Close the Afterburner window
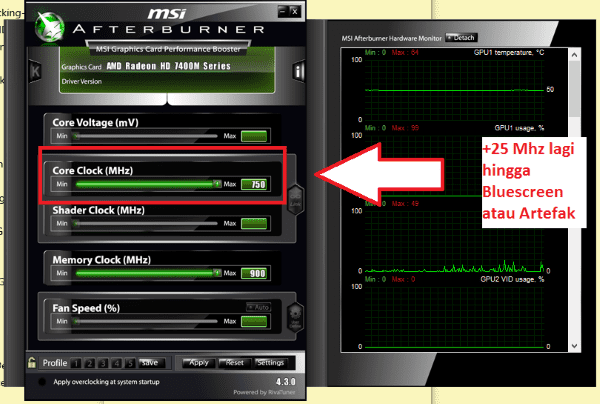Screen dimensions: 600x404 (295, 11)
